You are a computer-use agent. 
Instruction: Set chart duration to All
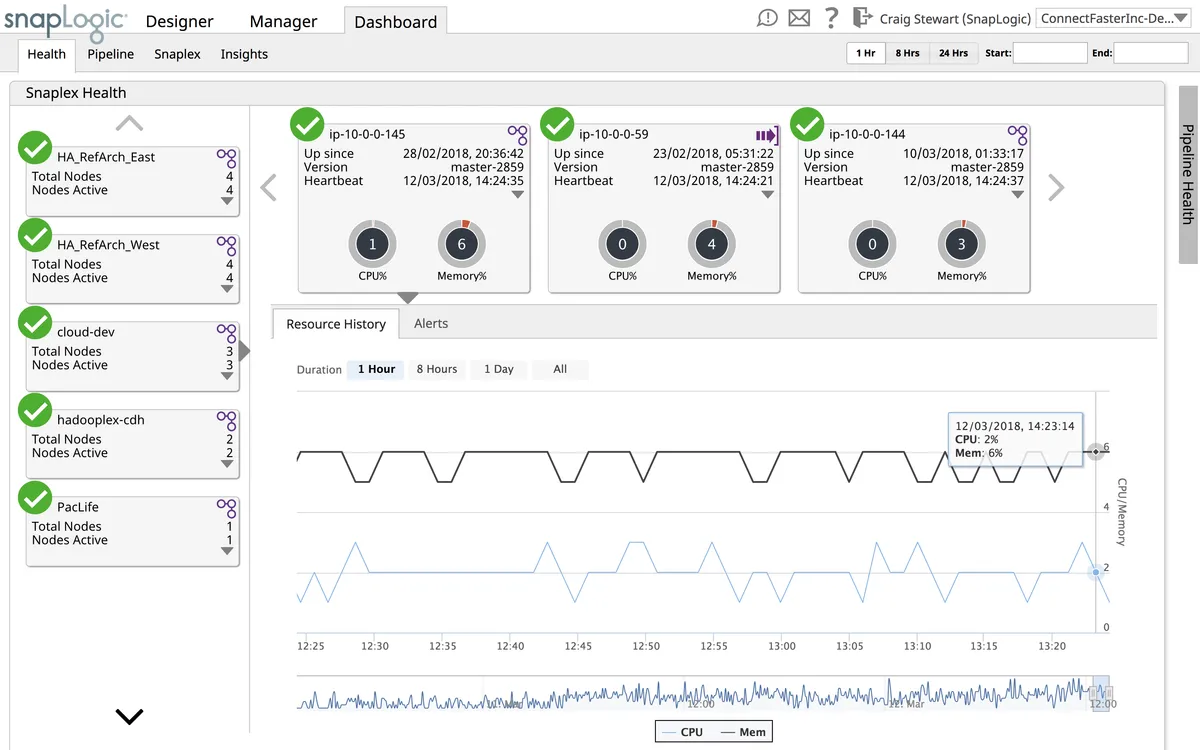[560, 369]
